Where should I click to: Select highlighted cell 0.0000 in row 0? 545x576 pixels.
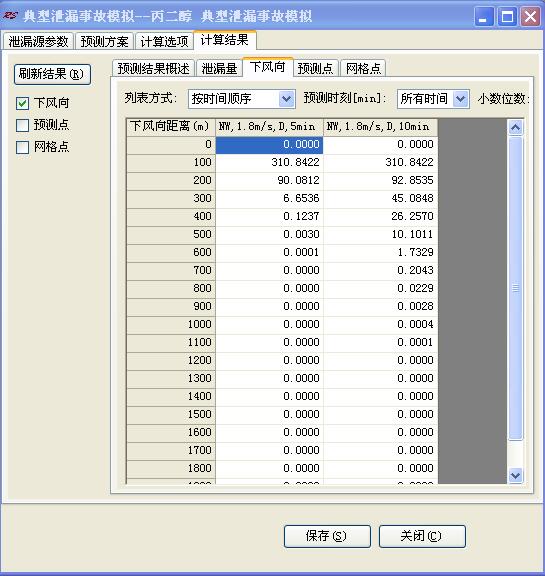point(269,145)
